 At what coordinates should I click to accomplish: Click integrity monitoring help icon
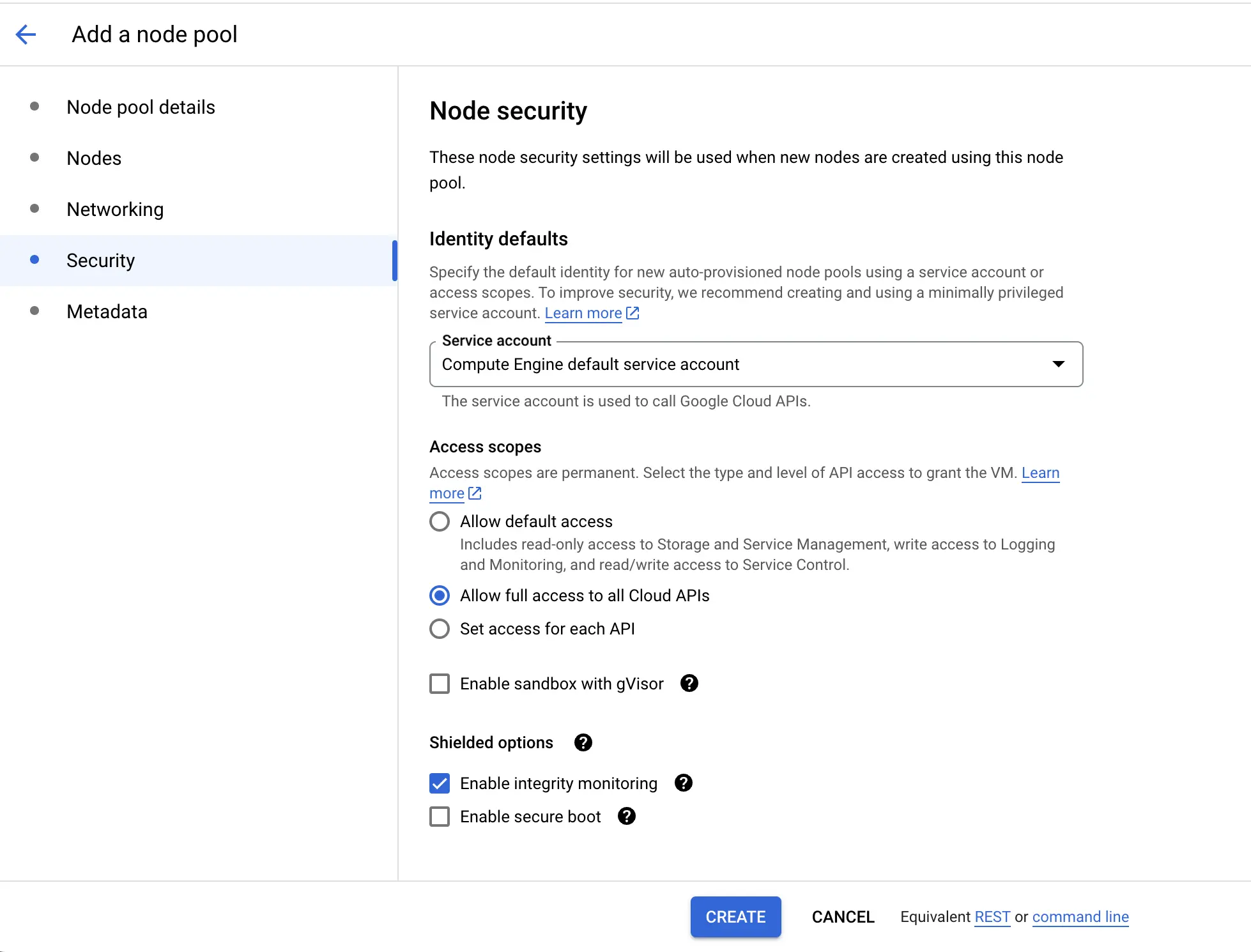click(683, 783)
